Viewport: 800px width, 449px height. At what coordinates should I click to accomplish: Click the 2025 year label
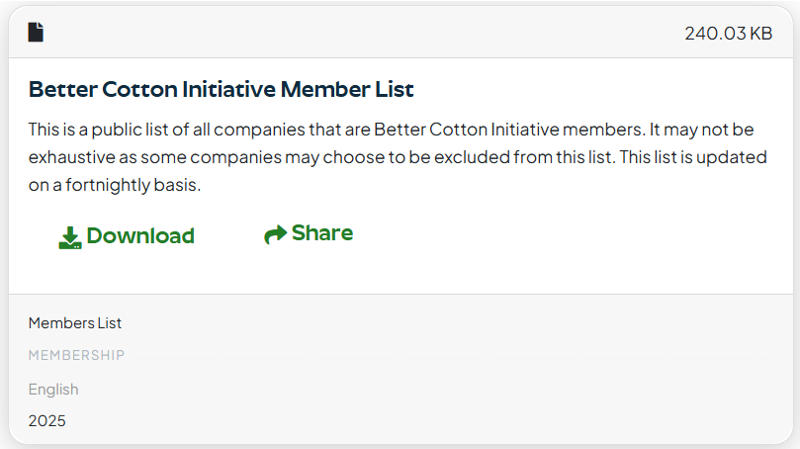tap(47, 421)
